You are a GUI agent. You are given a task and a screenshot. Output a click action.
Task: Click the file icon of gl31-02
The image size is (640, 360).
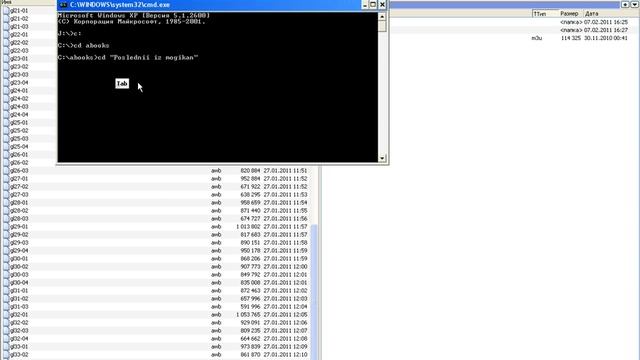(x=6, y=298)
